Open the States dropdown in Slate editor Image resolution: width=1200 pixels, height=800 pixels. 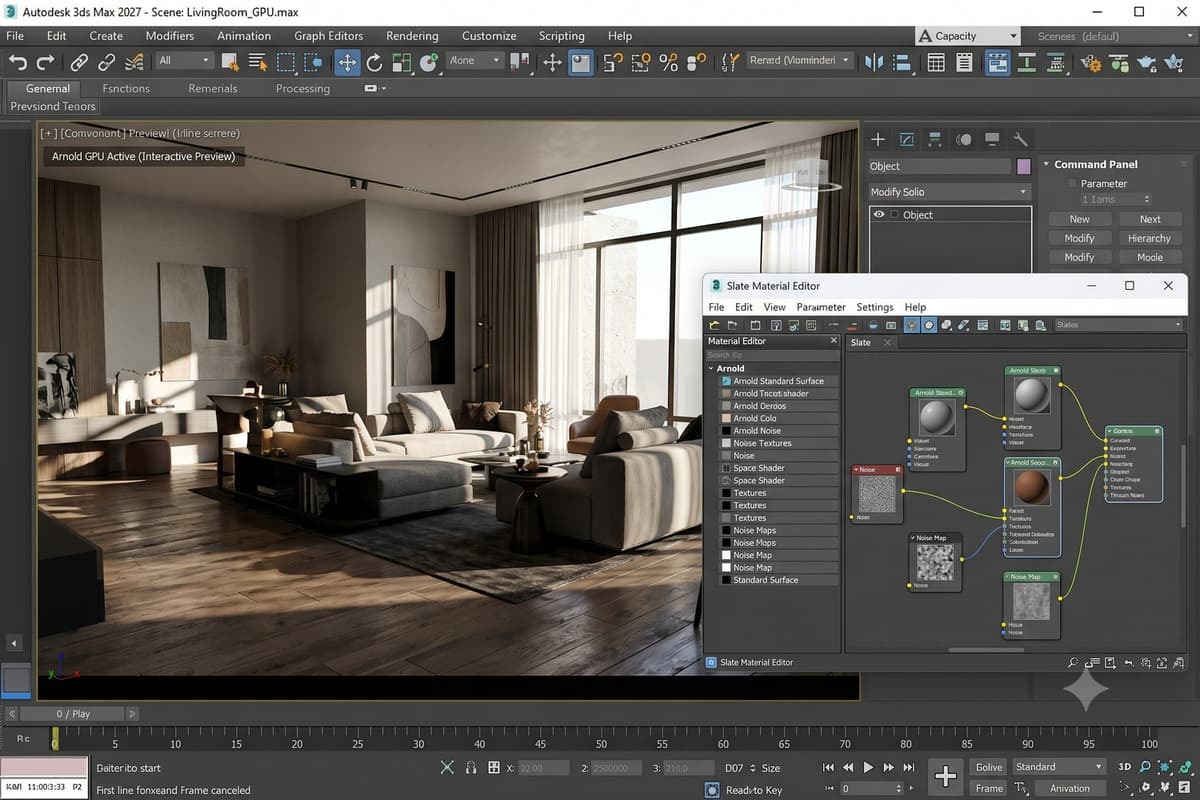pos(1119,325)
